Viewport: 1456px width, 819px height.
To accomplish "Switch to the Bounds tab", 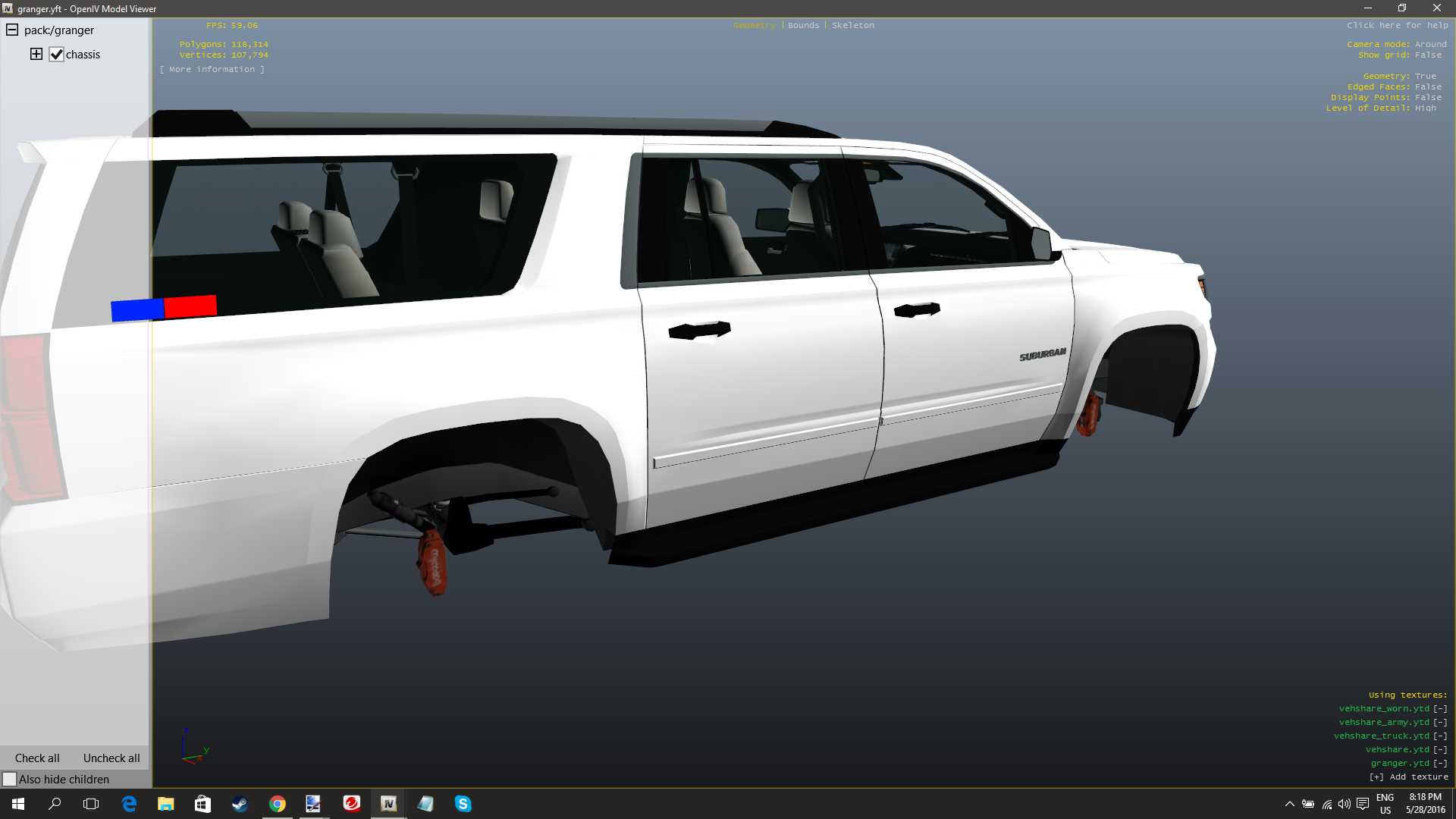I will 803,25.
